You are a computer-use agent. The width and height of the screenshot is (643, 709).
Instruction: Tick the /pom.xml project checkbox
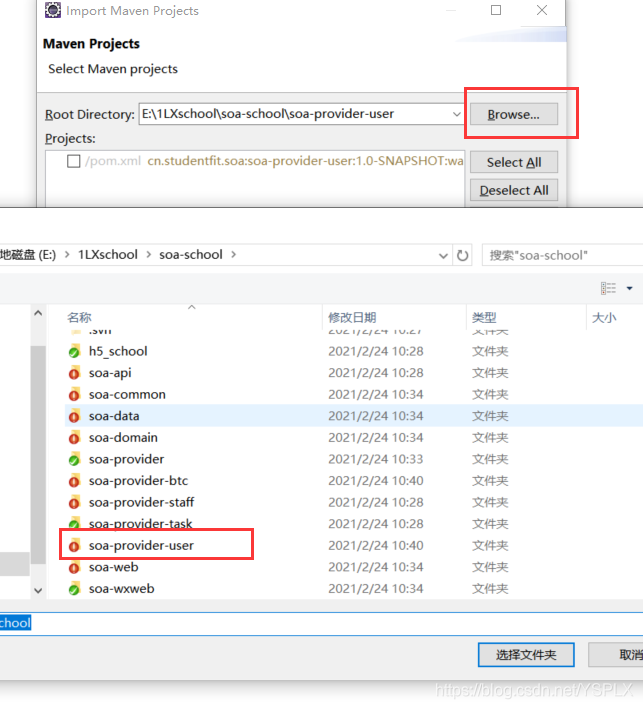click(73, 161)
